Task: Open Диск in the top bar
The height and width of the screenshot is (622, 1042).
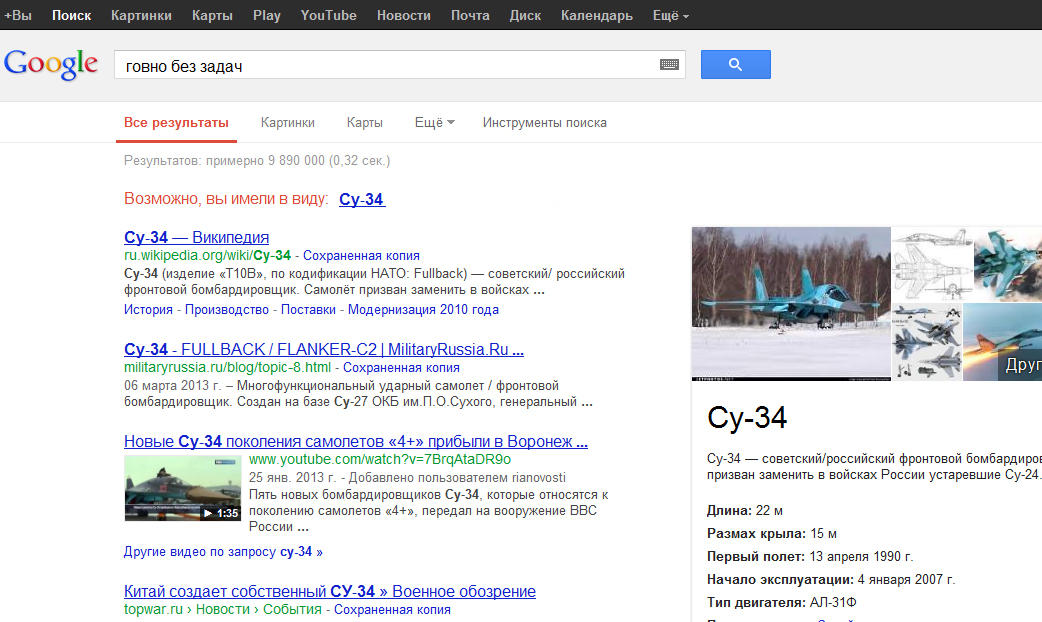Action: [x=525, y=15]
